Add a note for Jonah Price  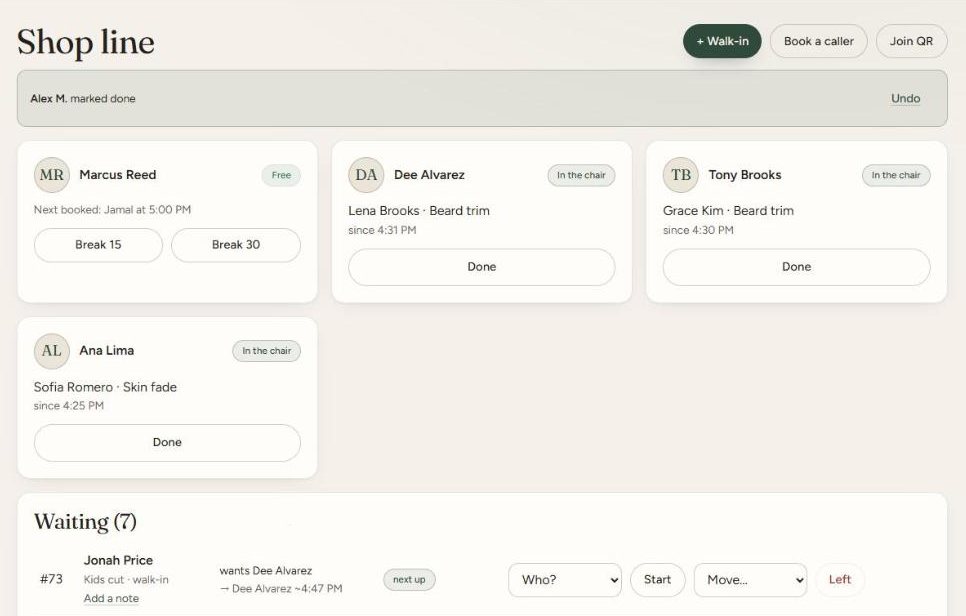[111, 598]
